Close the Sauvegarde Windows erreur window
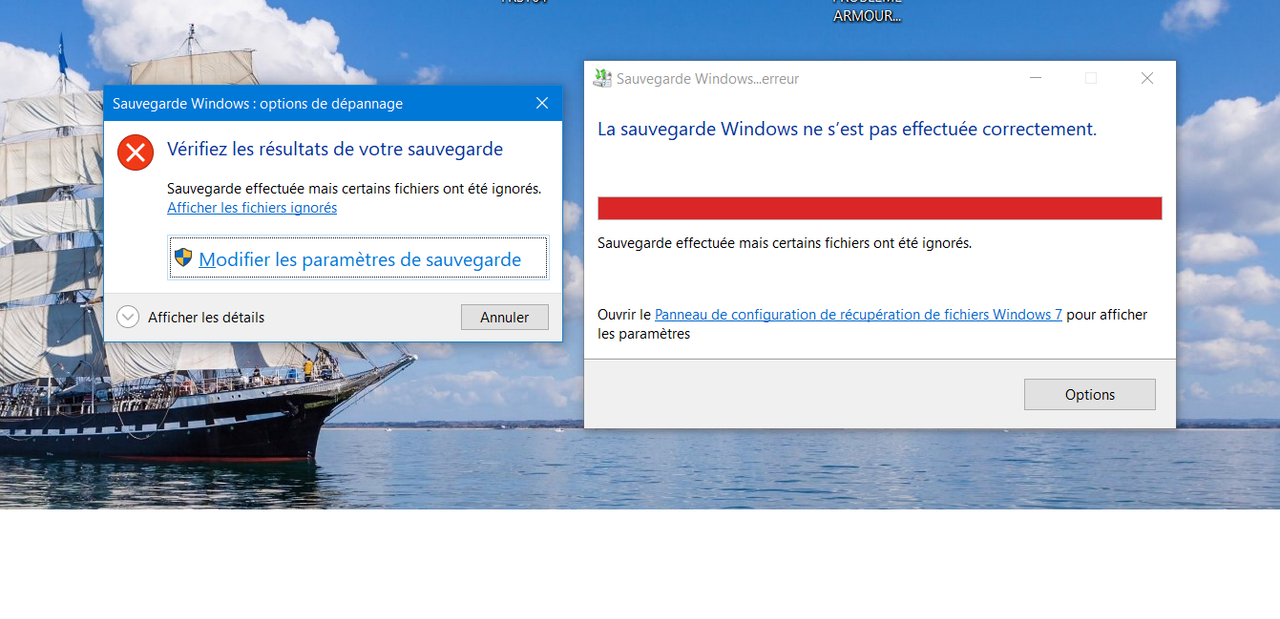Image resolution: width=1280 pixels, height=619 pixels. pyautogui.click(x=1147, y=78)
